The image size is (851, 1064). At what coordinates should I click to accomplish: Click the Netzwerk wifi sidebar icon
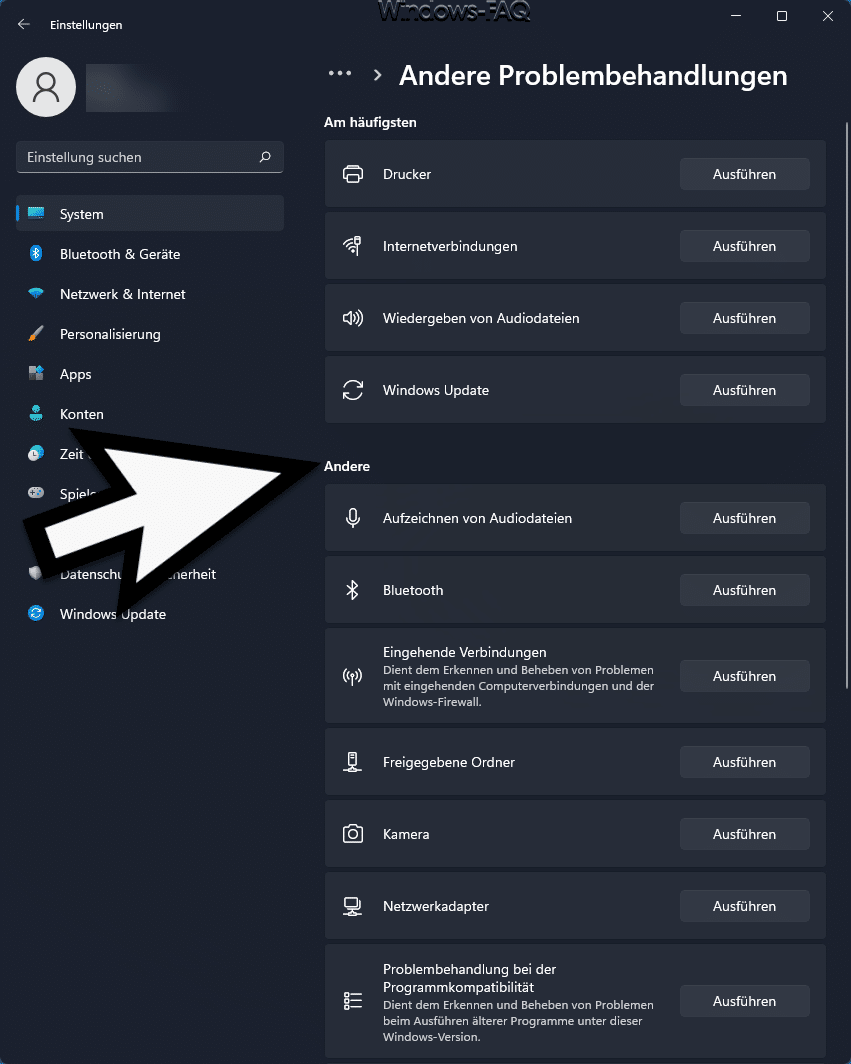coord(36,293)
